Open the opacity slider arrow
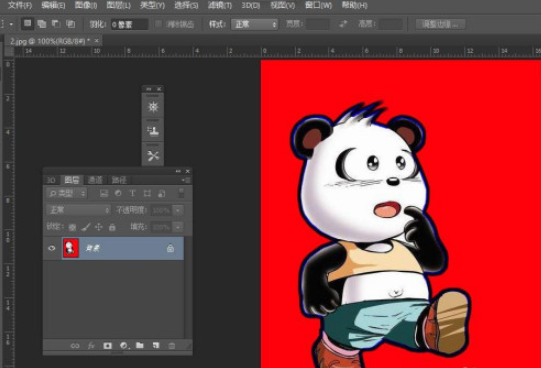The height and width of the screenshot is (368, 541). click(178, 210)
